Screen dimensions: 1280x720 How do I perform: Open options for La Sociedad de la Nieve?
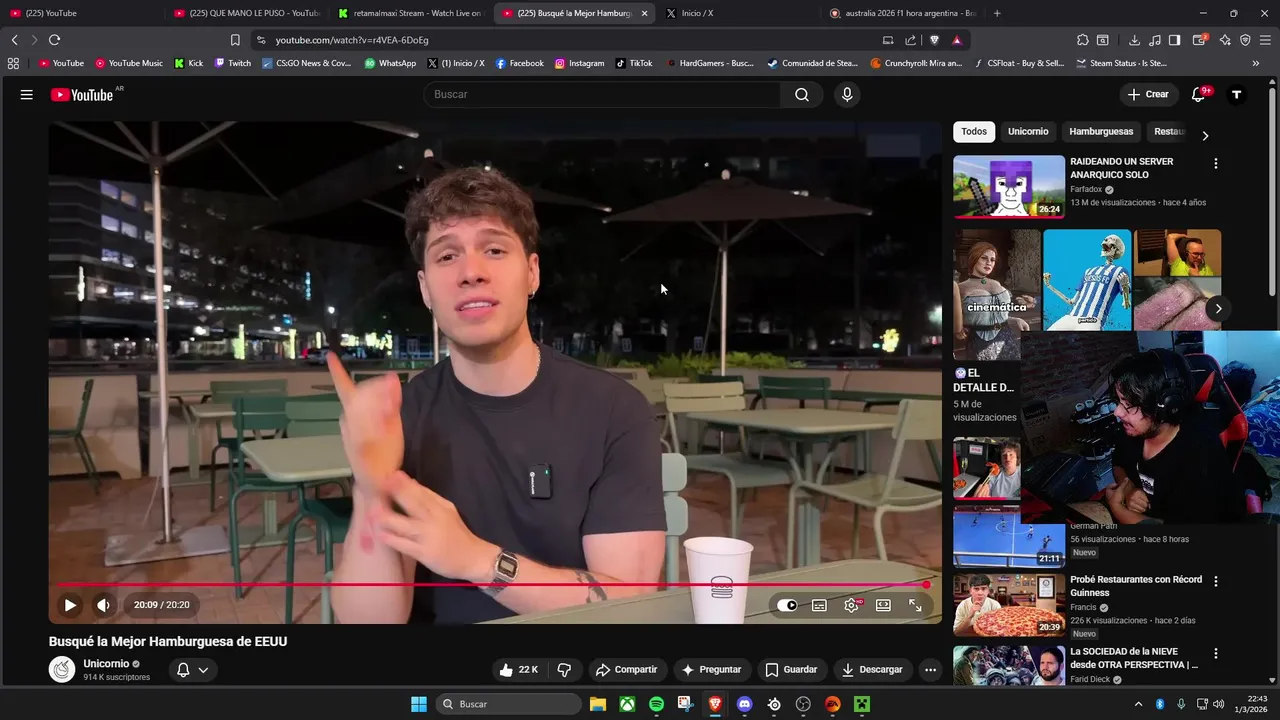click(x=1216, y=653)
